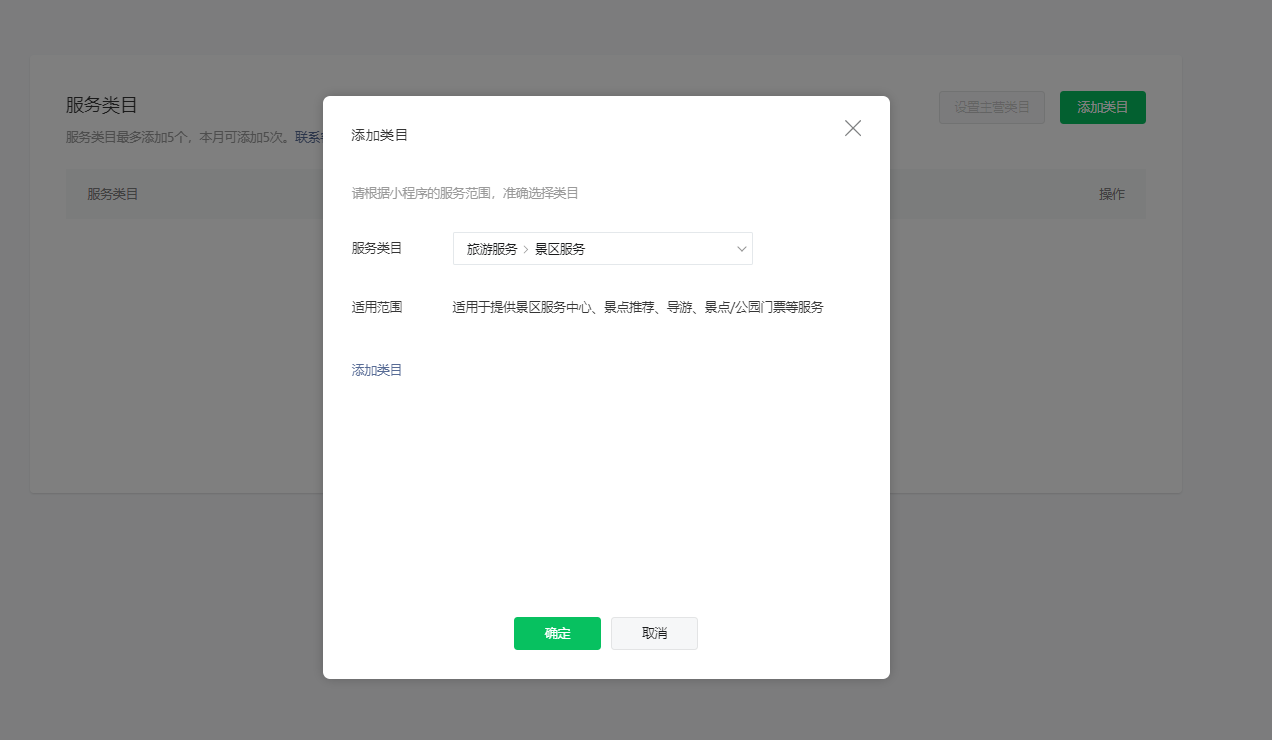Click the grey hint text 请根据小程序的服务范围

[x=465, y=193]
